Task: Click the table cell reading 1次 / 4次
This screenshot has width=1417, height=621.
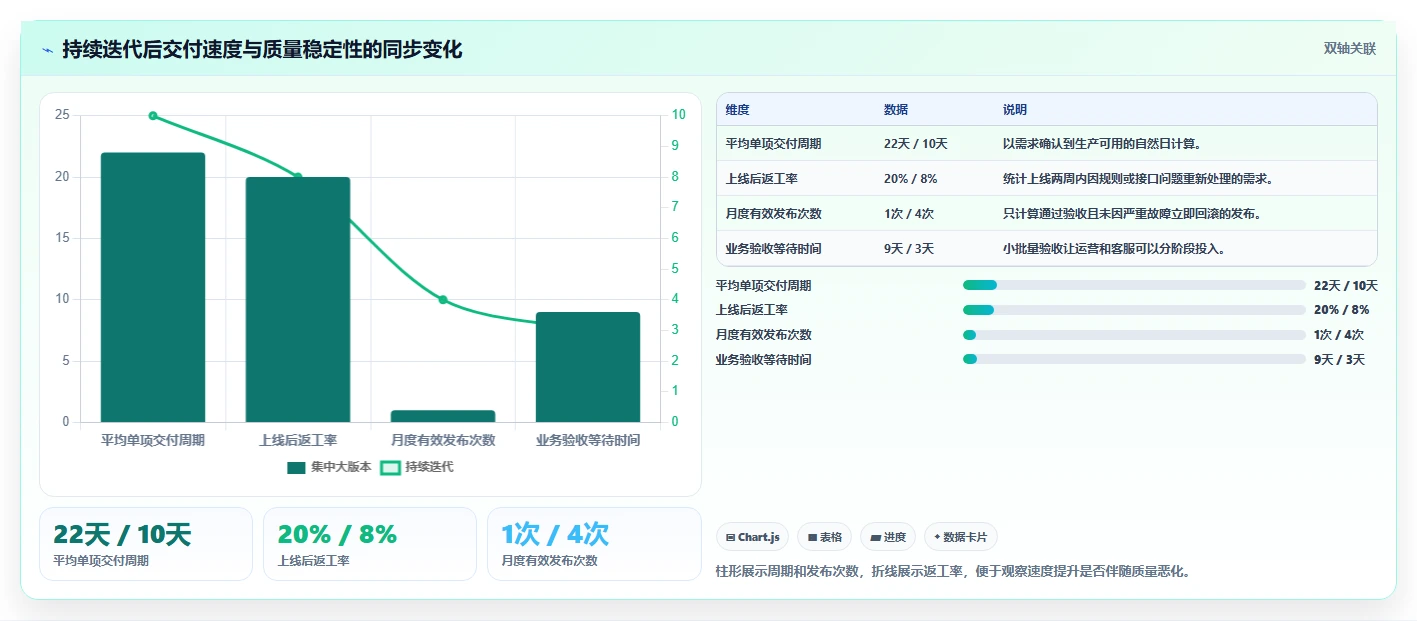Action: 909,214
